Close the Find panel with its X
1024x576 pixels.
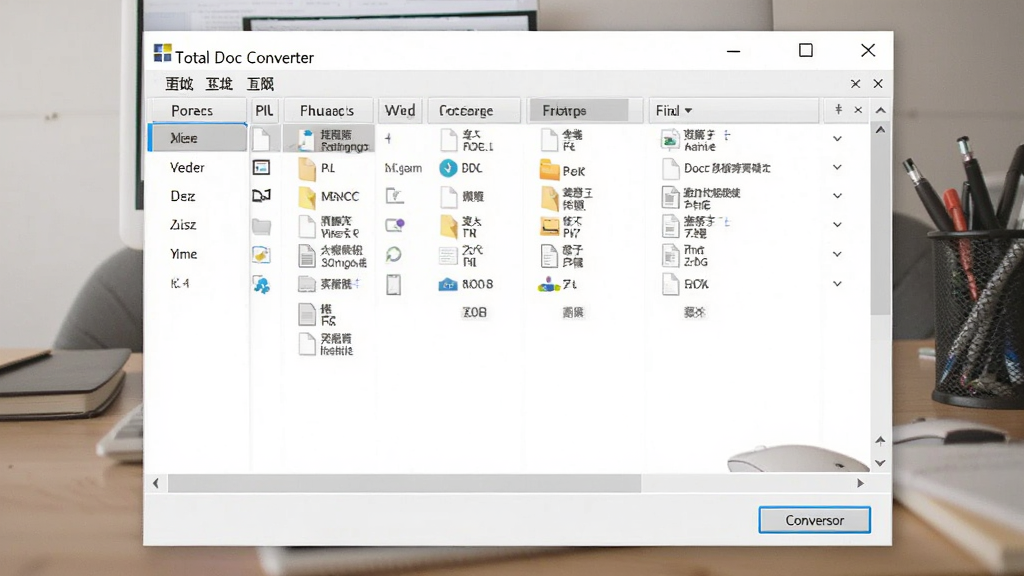pyautogui.click(x=858, y=110)
